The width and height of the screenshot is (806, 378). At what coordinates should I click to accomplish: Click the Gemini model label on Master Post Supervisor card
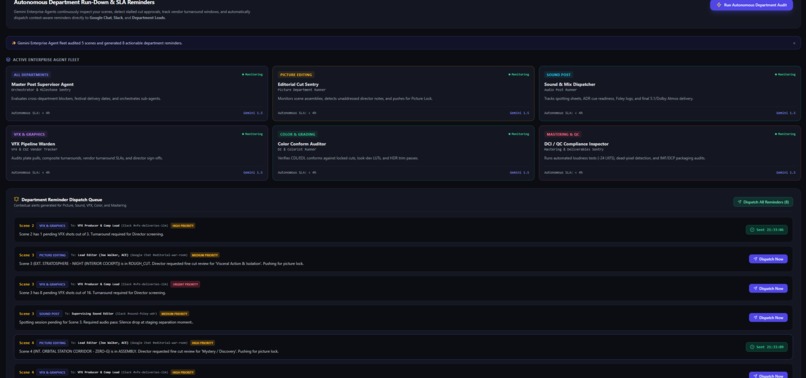253,113
